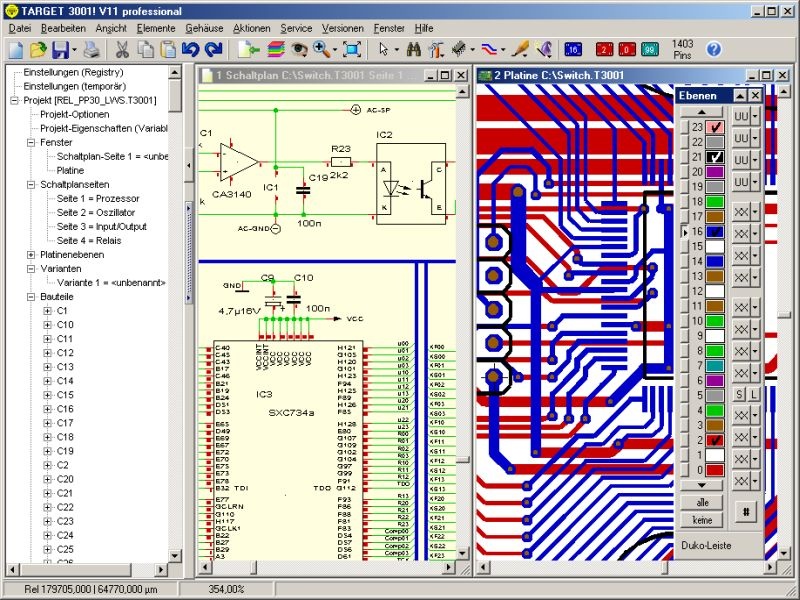Click the Redo arrow icon
Screen dimensions: 800x600
coord(213,49)
